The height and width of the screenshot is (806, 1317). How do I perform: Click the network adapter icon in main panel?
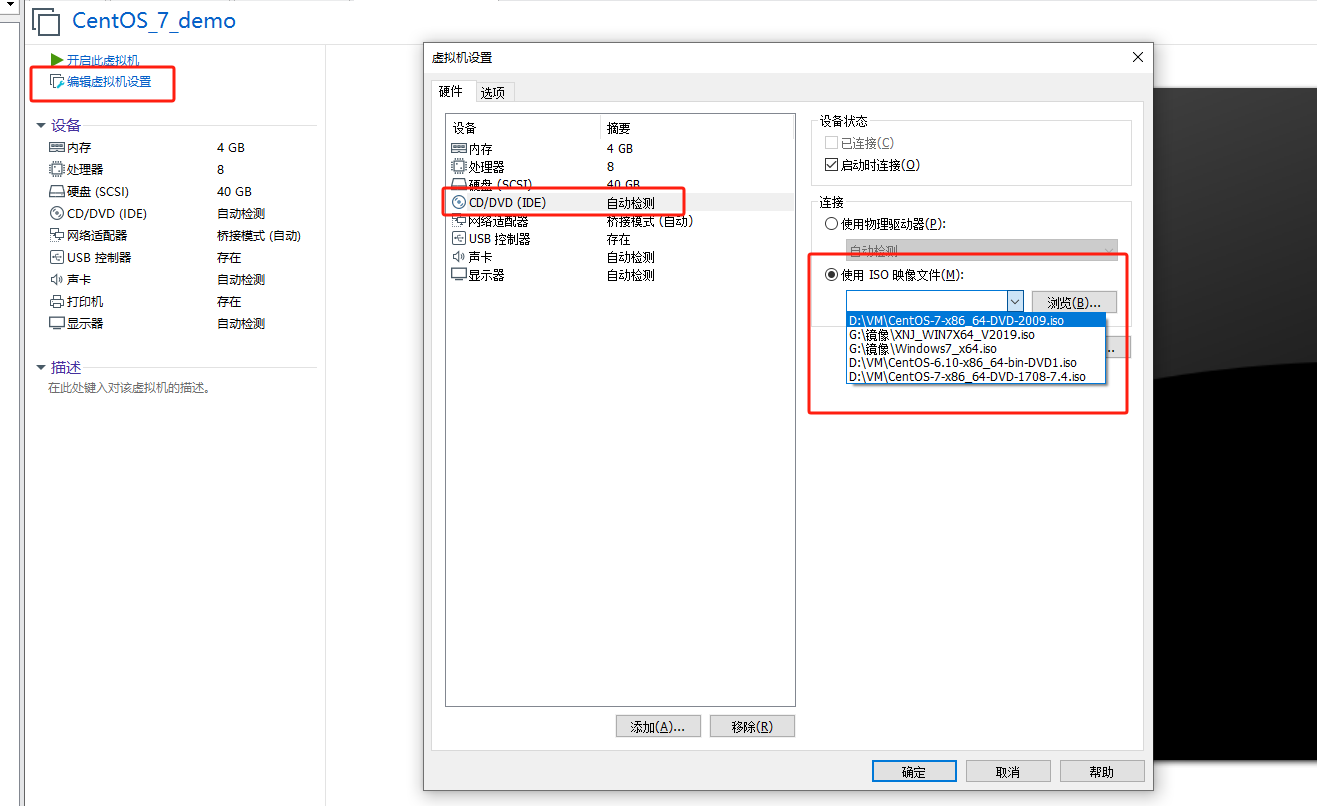[x=57, y=235]
